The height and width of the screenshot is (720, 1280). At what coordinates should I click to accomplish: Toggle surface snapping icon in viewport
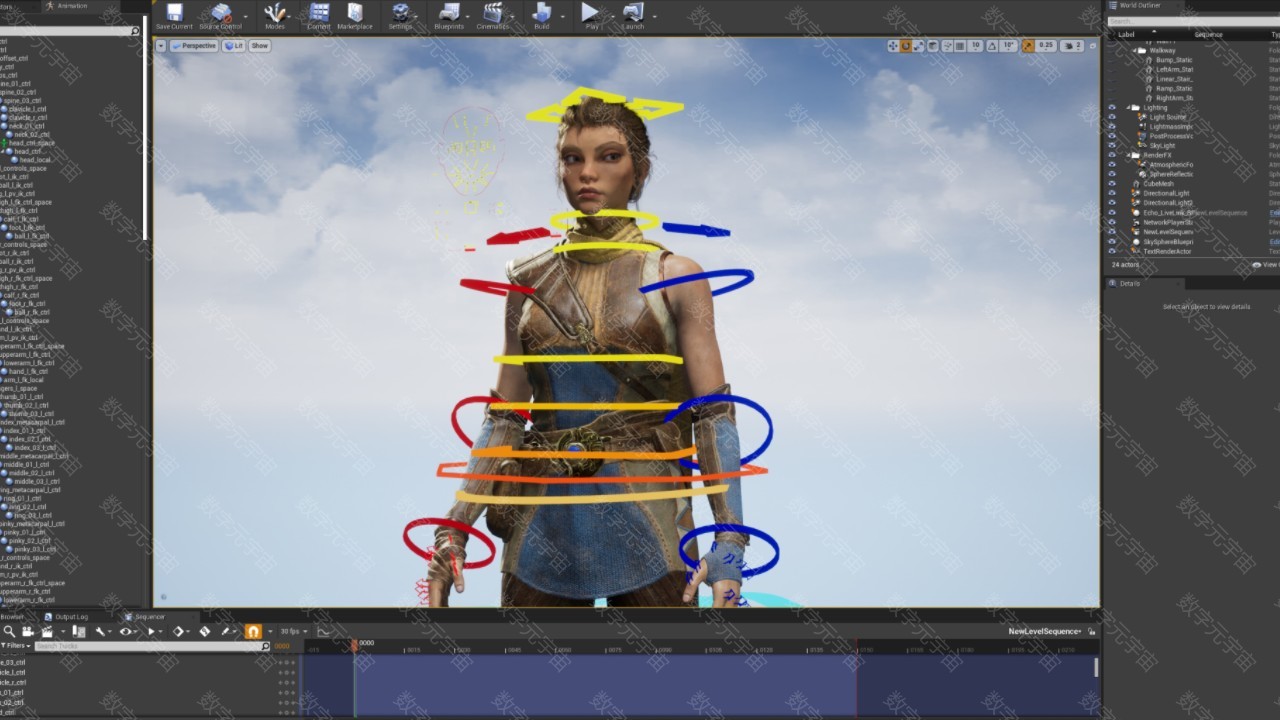947,46
